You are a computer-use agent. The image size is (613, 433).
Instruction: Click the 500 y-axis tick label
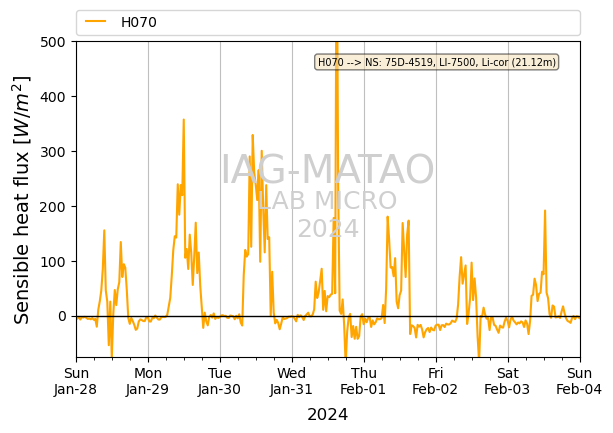53,42
